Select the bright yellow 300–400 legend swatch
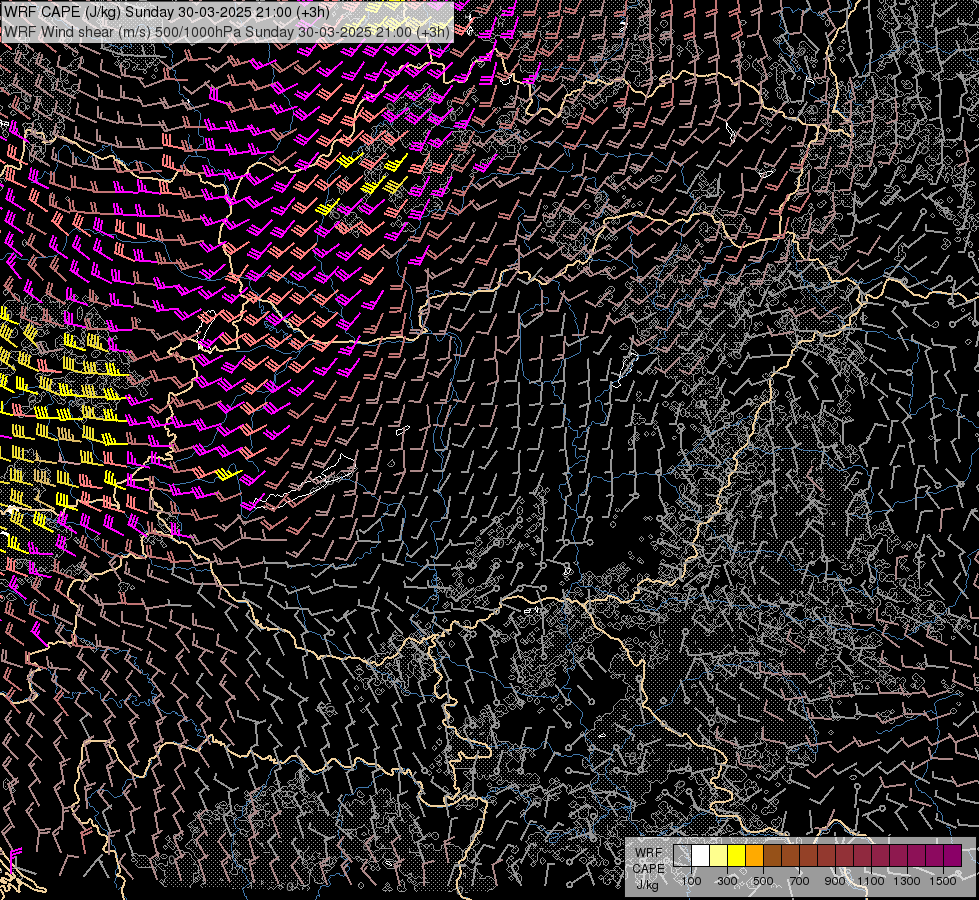 click(x=737, y=856)
